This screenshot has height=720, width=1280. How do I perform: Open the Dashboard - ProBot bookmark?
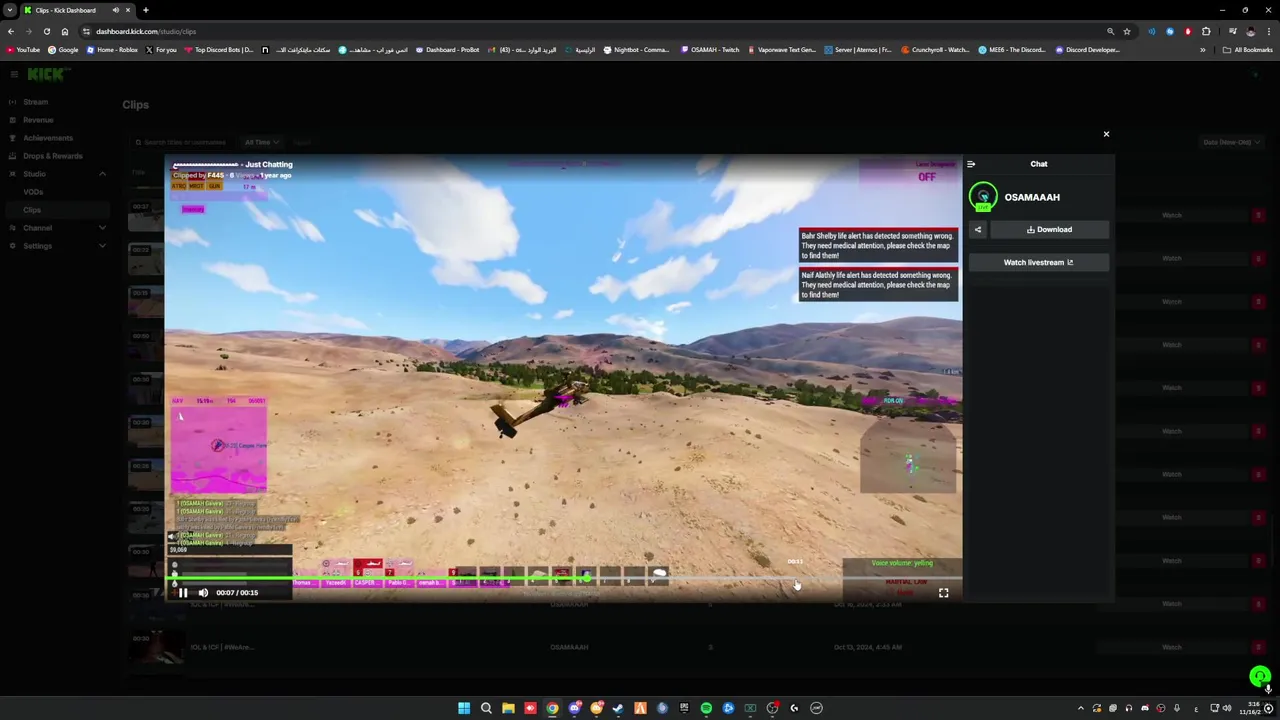(447, 50)
